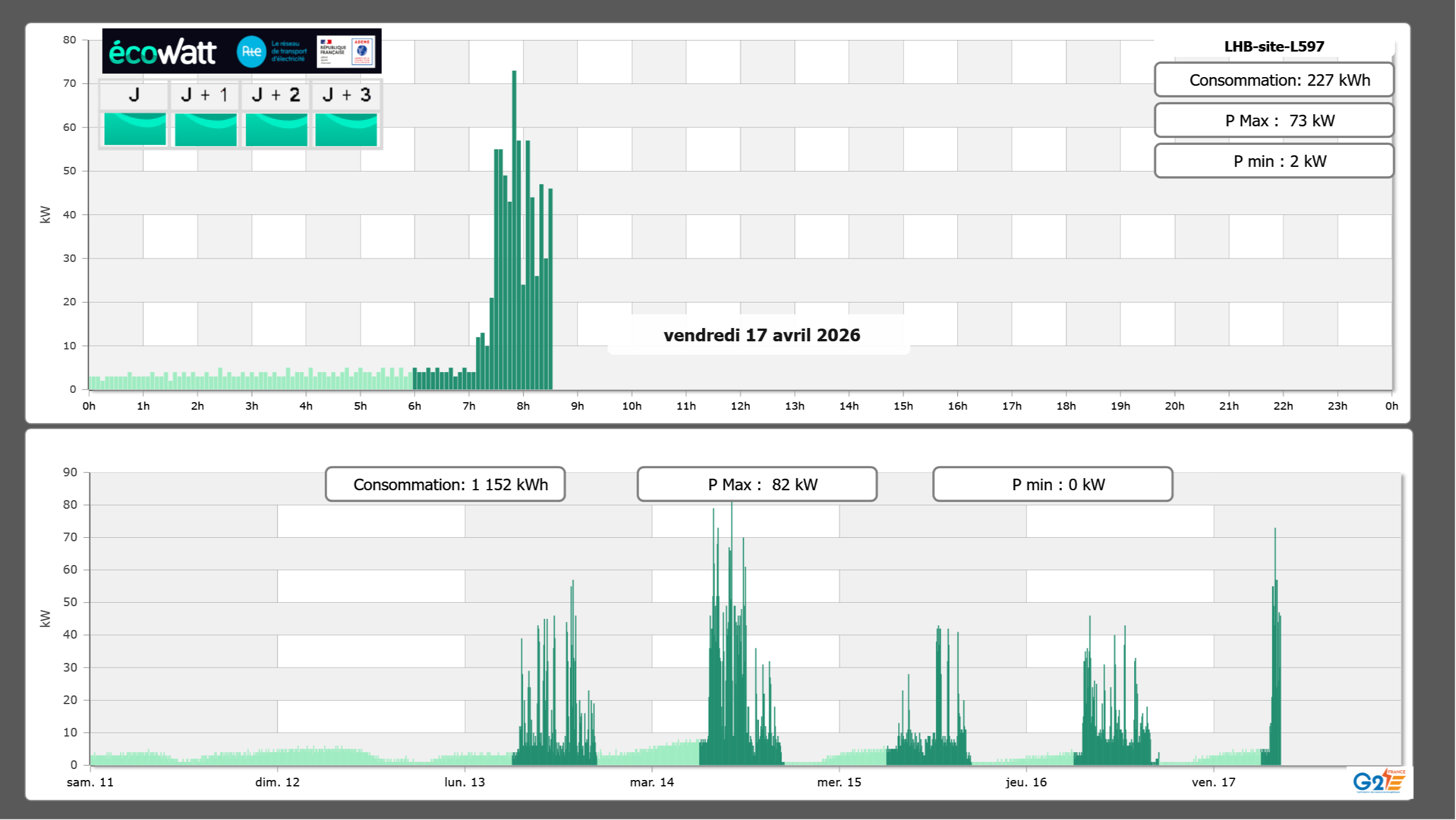Viewport: 1456px width, 820px height.
Task: Click the green wave icon under J
Action: click(135, 129)
